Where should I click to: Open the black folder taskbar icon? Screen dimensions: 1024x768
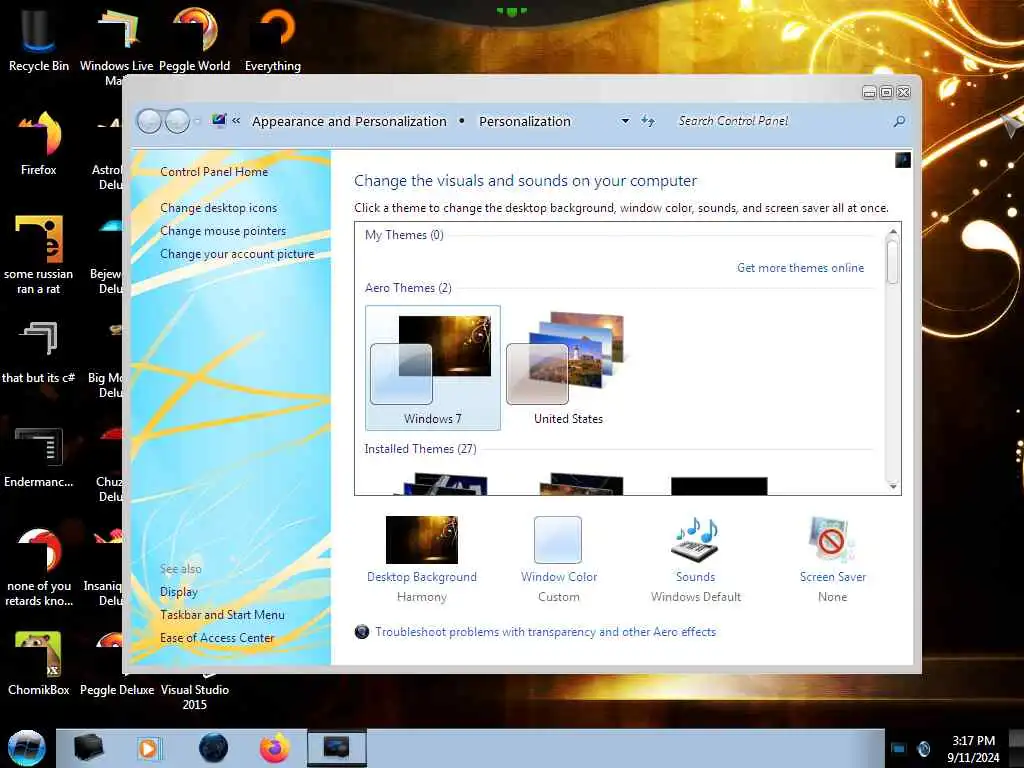pos(88,748)
